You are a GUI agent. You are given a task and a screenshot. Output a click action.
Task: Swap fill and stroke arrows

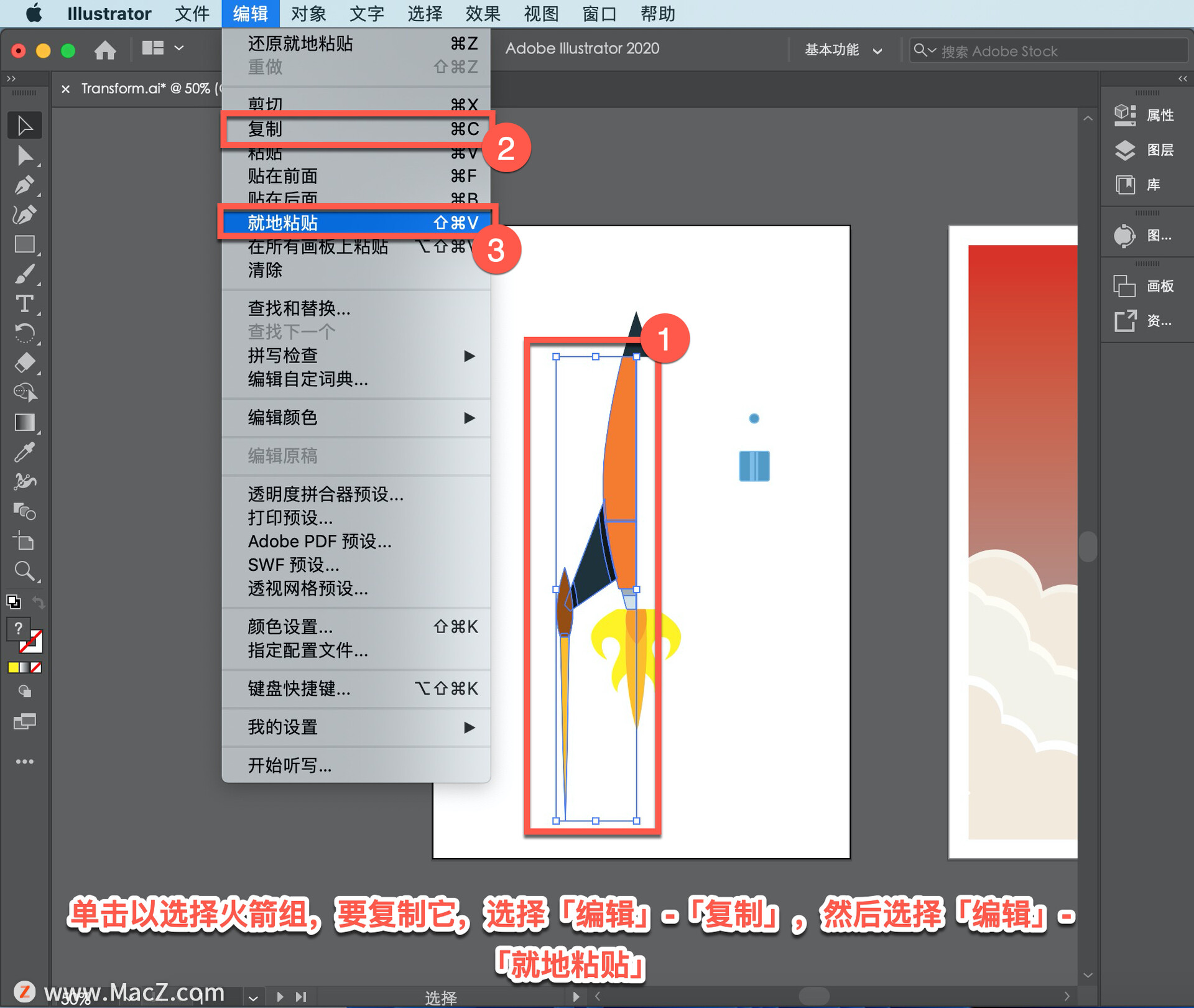pos(39,602)
